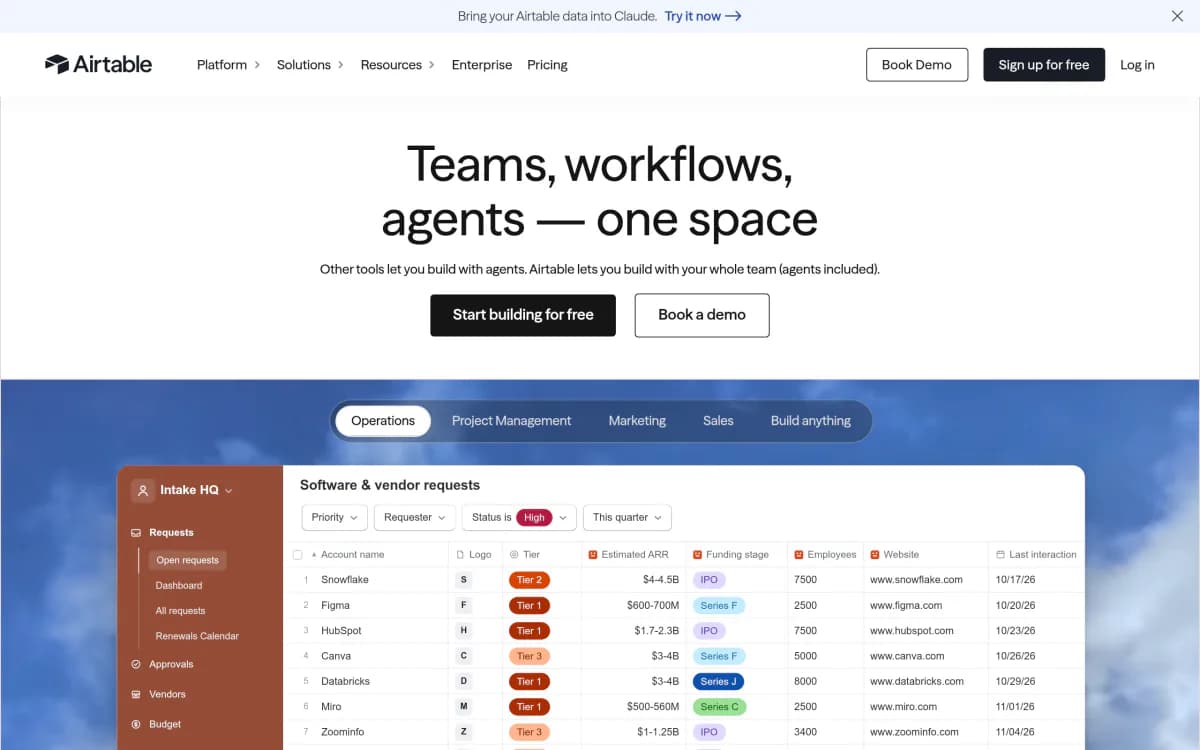Click the Estimated ARR column agent icon
This screenshot has width=1200, height=750.
point(593,554)
